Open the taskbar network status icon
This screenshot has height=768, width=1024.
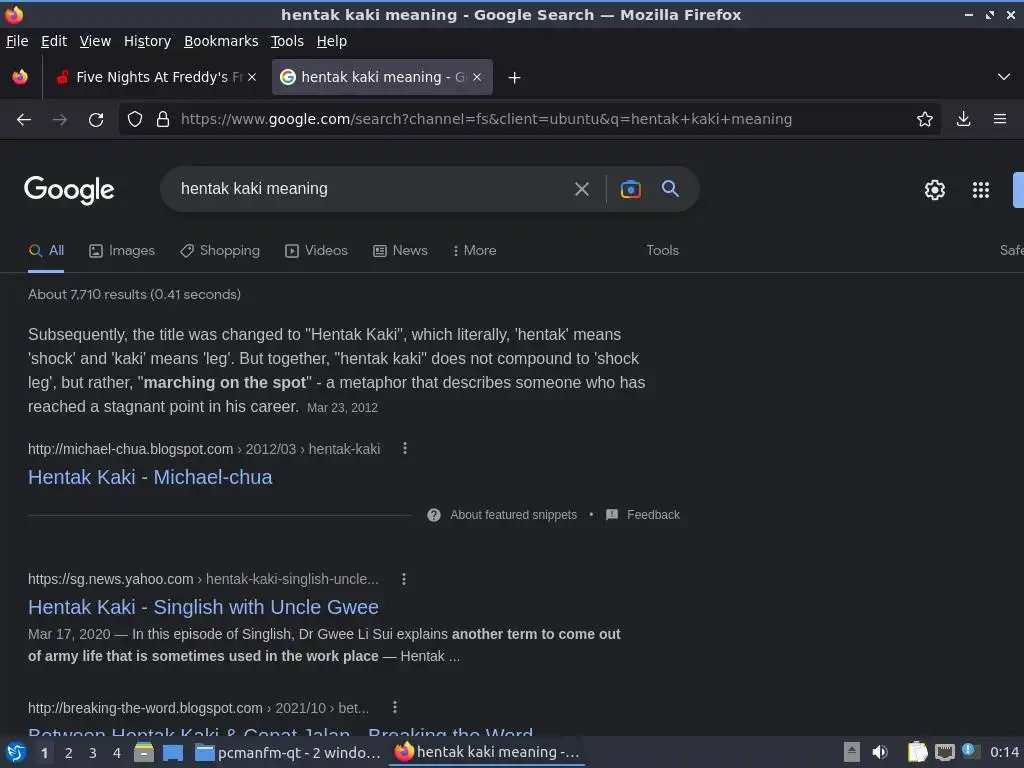944,752
